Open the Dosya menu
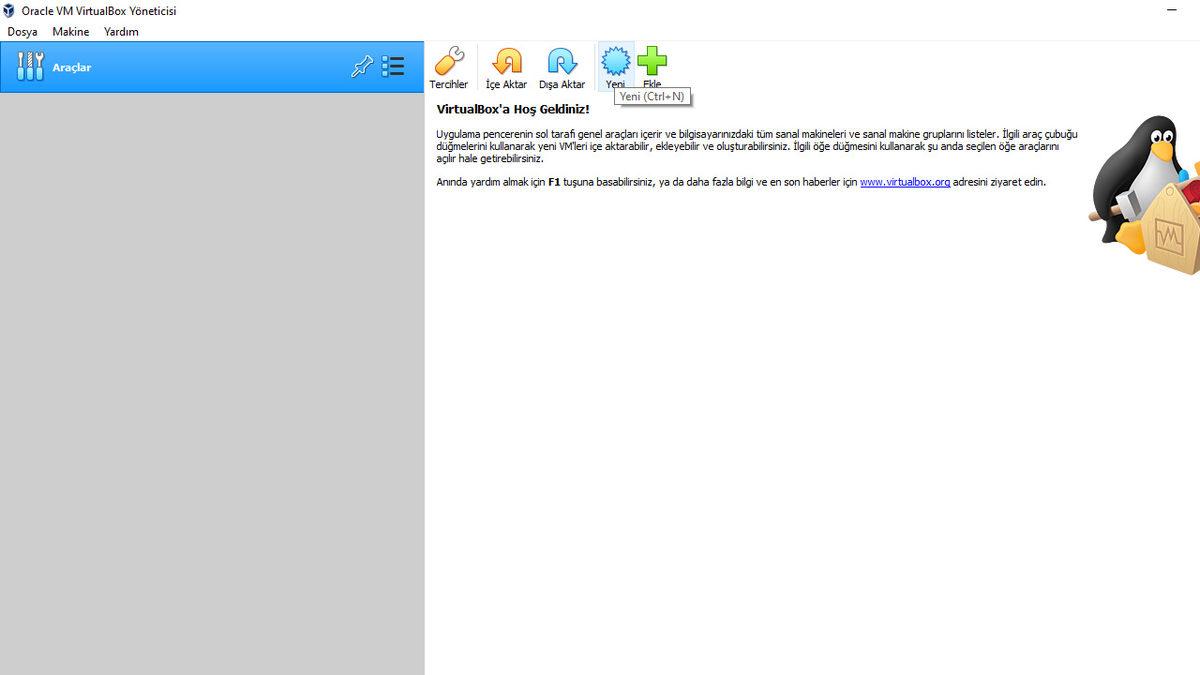 22,32
